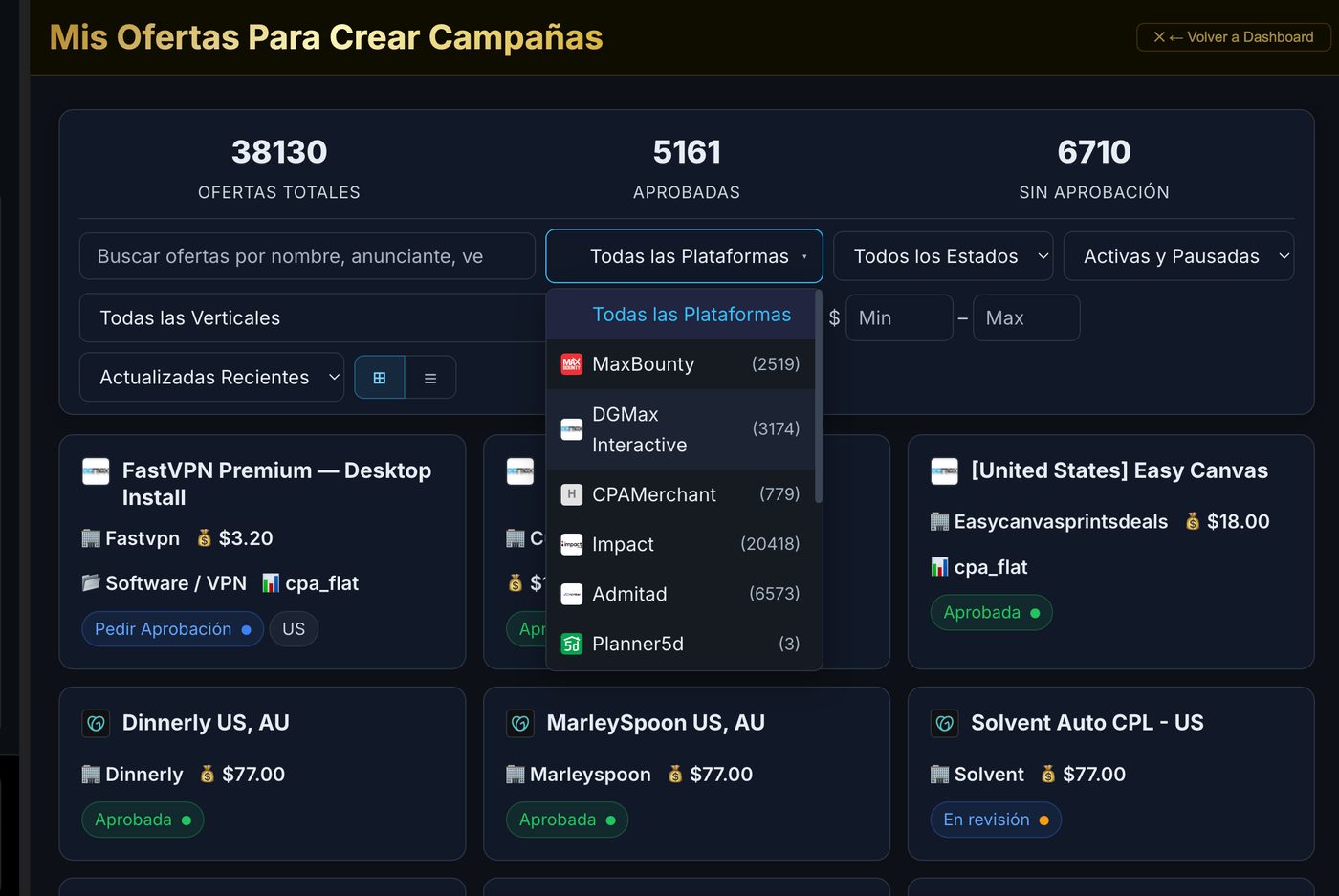Screen dimensions: 1339x896
Task: Switch to list view layout
Action: tap(430, 378)
